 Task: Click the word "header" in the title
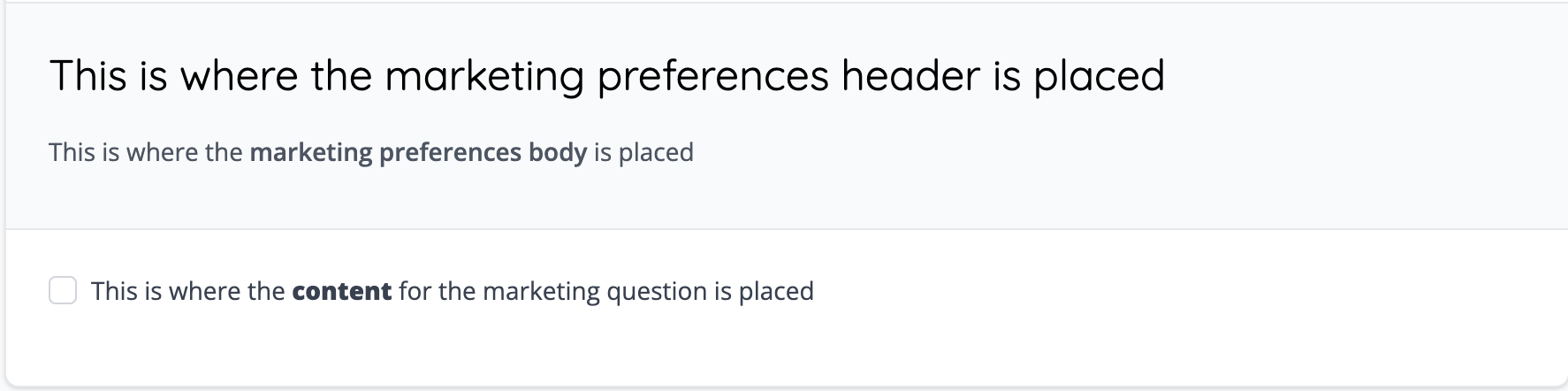click(x=910, y=75)
